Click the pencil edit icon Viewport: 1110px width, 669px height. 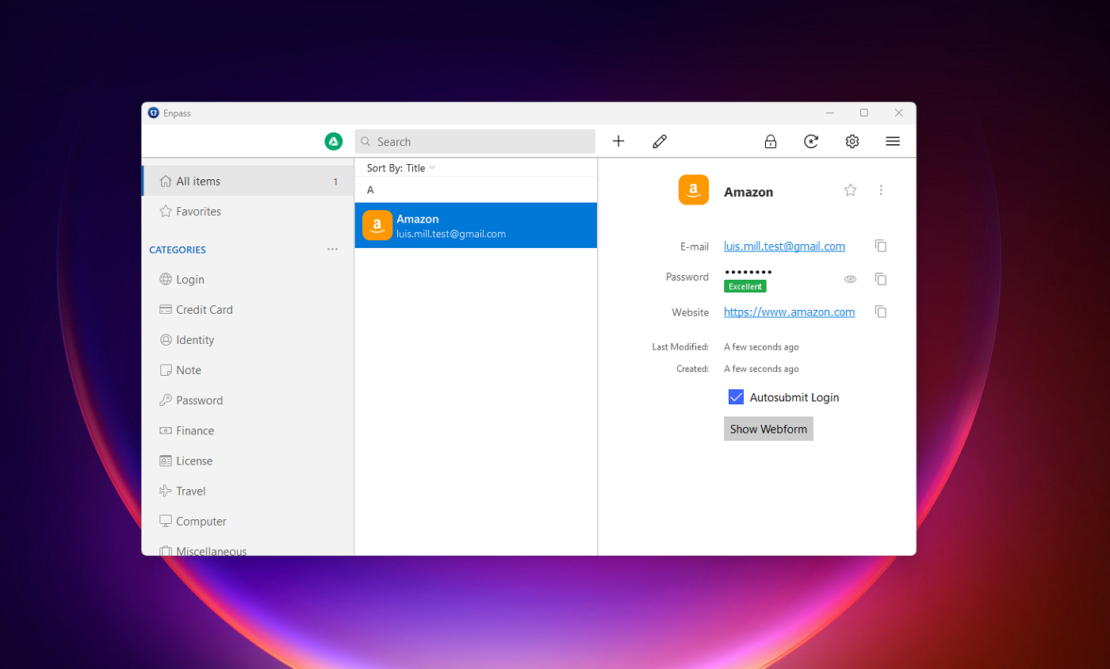pyautogui.click(x=659, y=142)
